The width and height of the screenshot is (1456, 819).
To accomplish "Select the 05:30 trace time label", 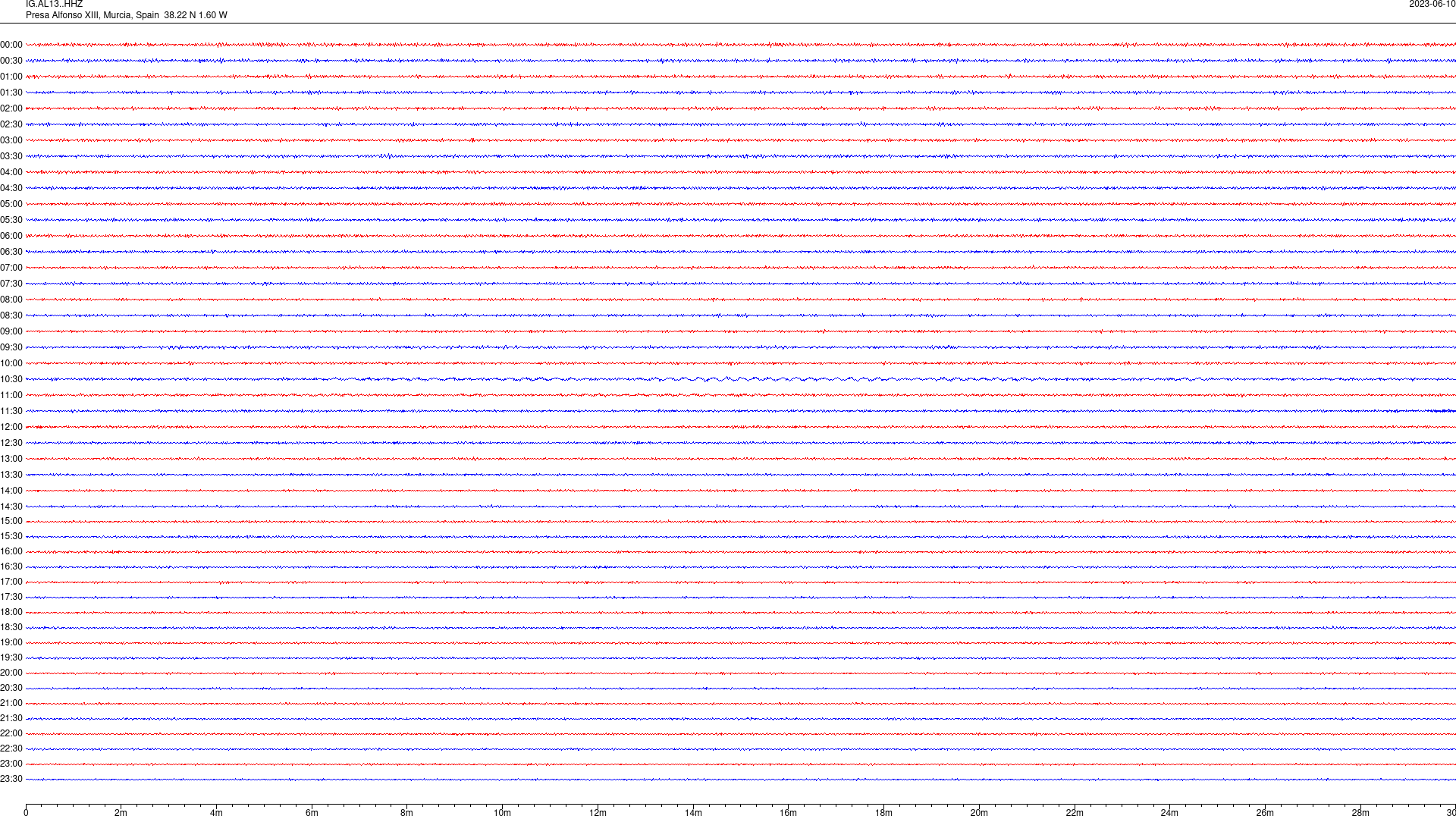I will 11,220.
